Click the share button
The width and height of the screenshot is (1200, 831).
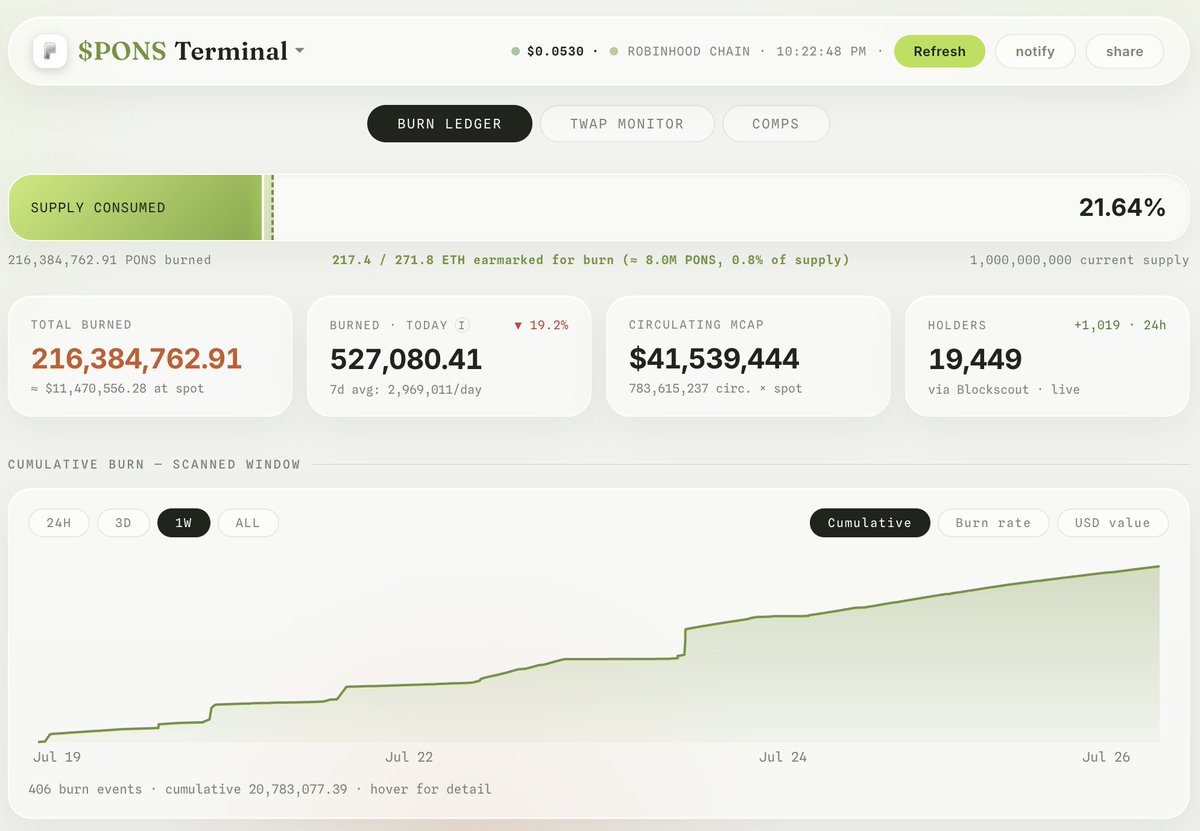1125,51
